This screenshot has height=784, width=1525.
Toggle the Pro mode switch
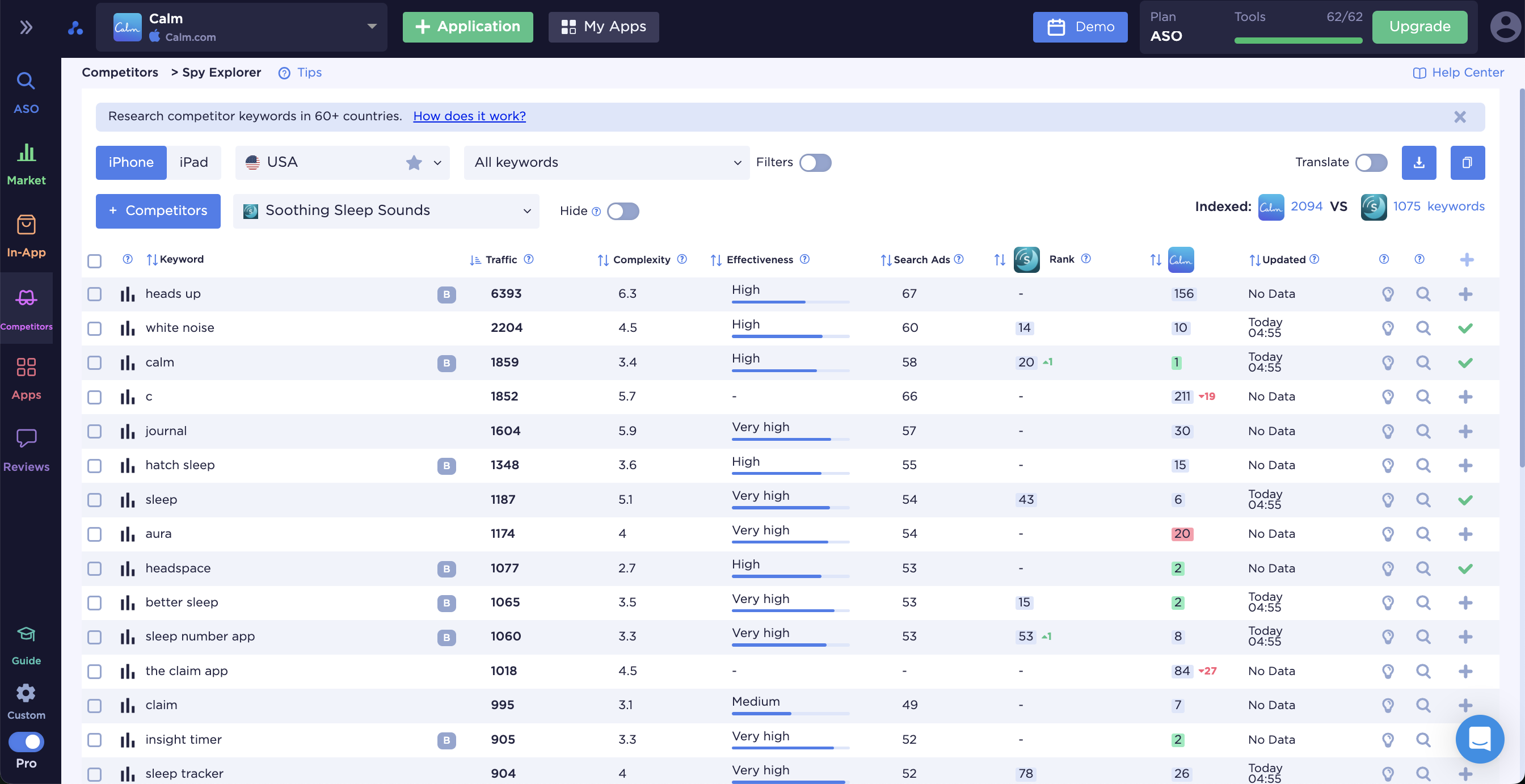pyautogui.click(x=26, y=741)
